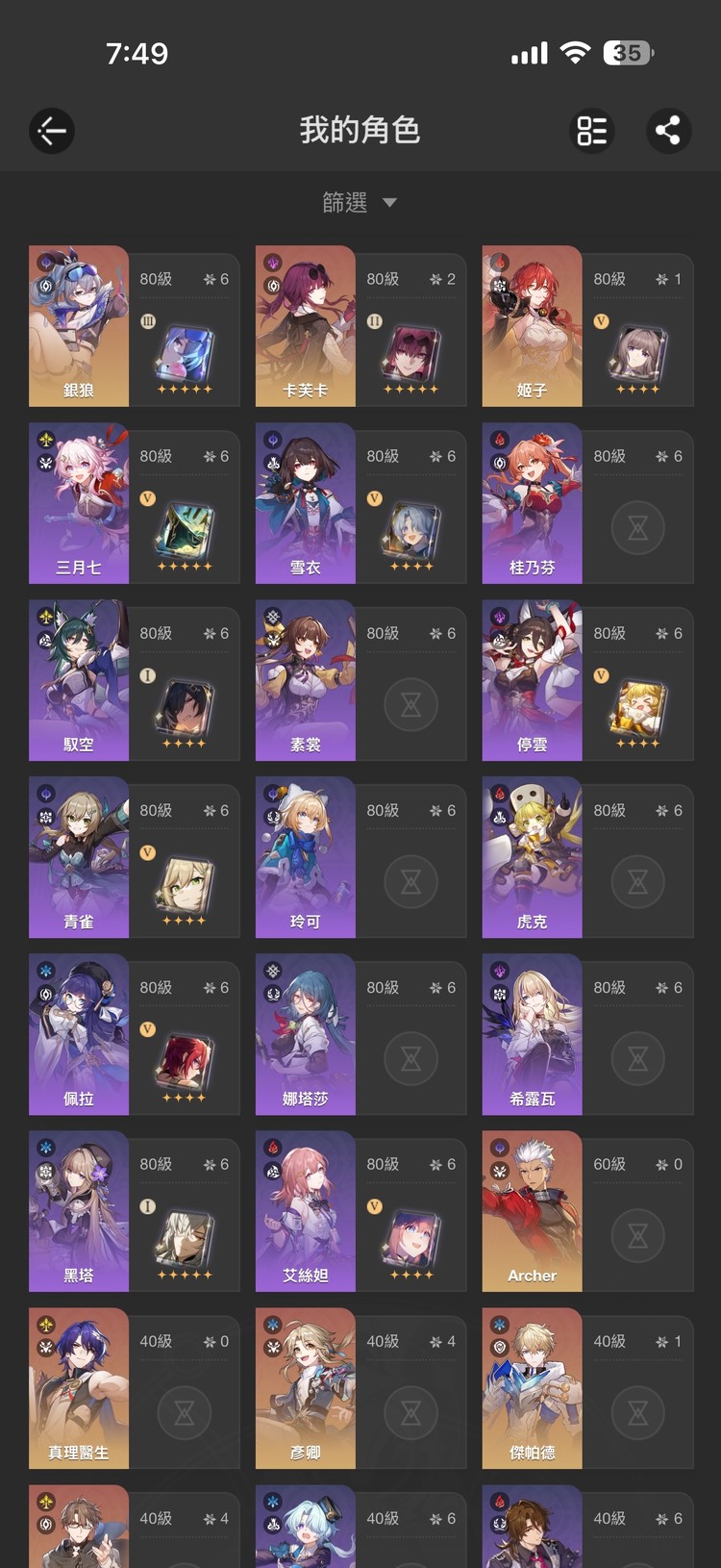This screenshot has width=721, height=1568.
Task: Click the triangle arrow beside 篩選
Action: [x=389, y=203]
